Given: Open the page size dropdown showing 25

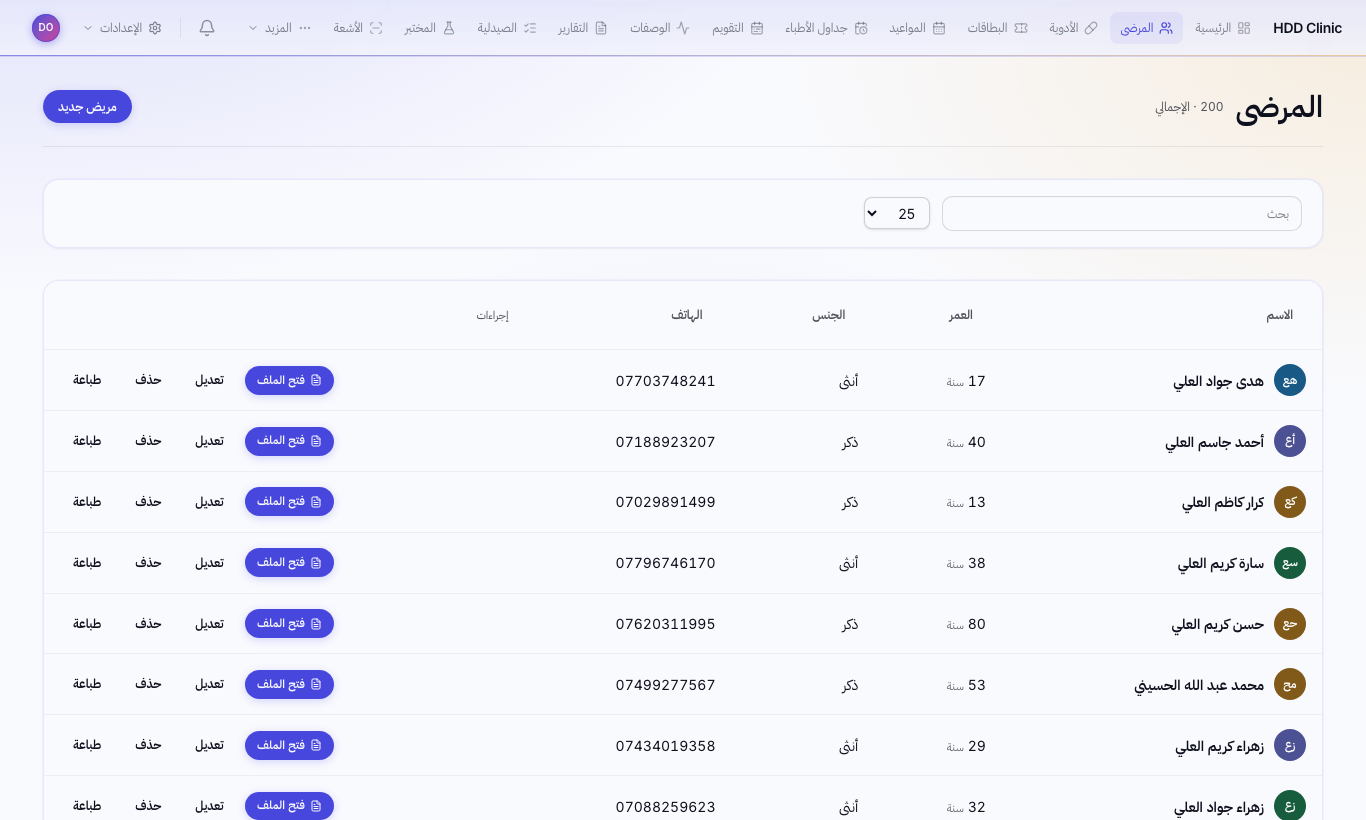Looking at the screenshot, I should (897, 213).
